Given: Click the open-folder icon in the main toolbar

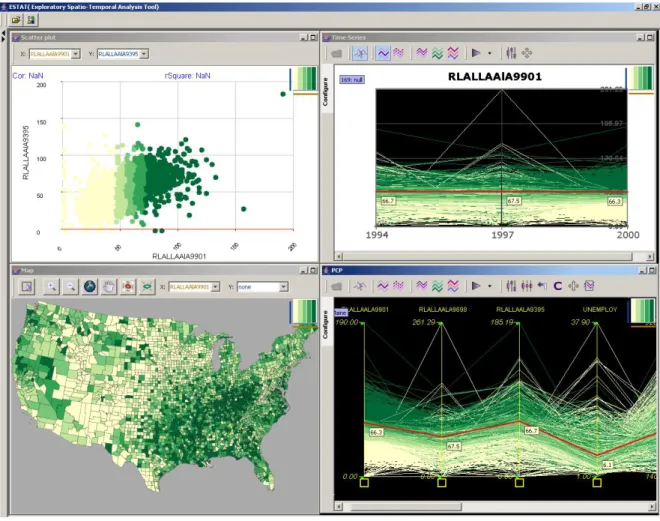Looking at the screenshot, I should point(16,20).
